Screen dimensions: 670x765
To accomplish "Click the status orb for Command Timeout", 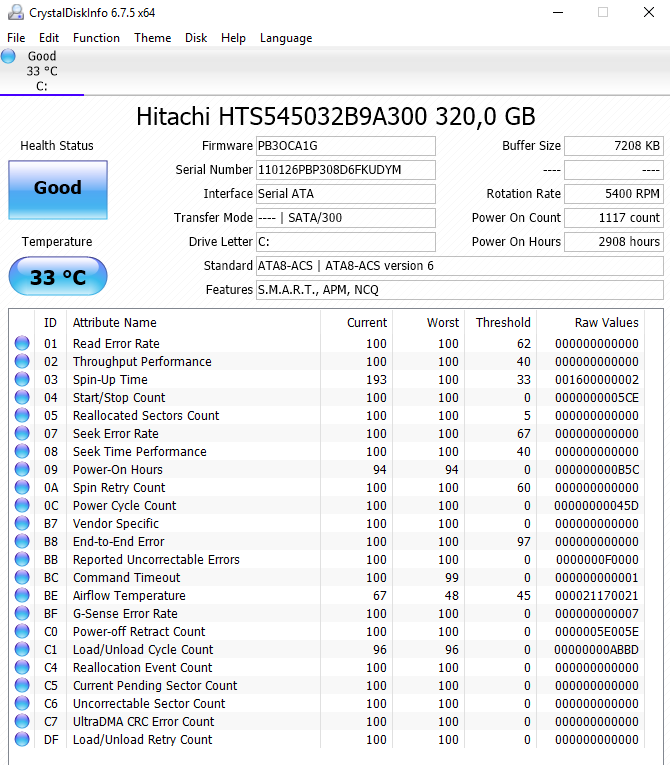I will pyautogui.click(x=22, y=578).
